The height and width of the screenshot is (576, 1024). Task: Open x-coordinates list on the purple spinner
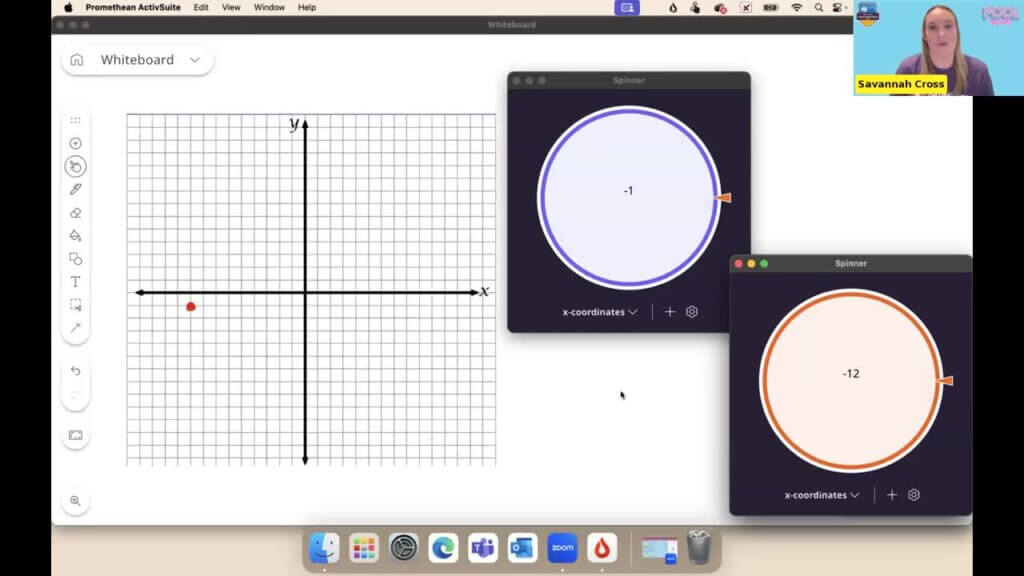coord(599,312)
